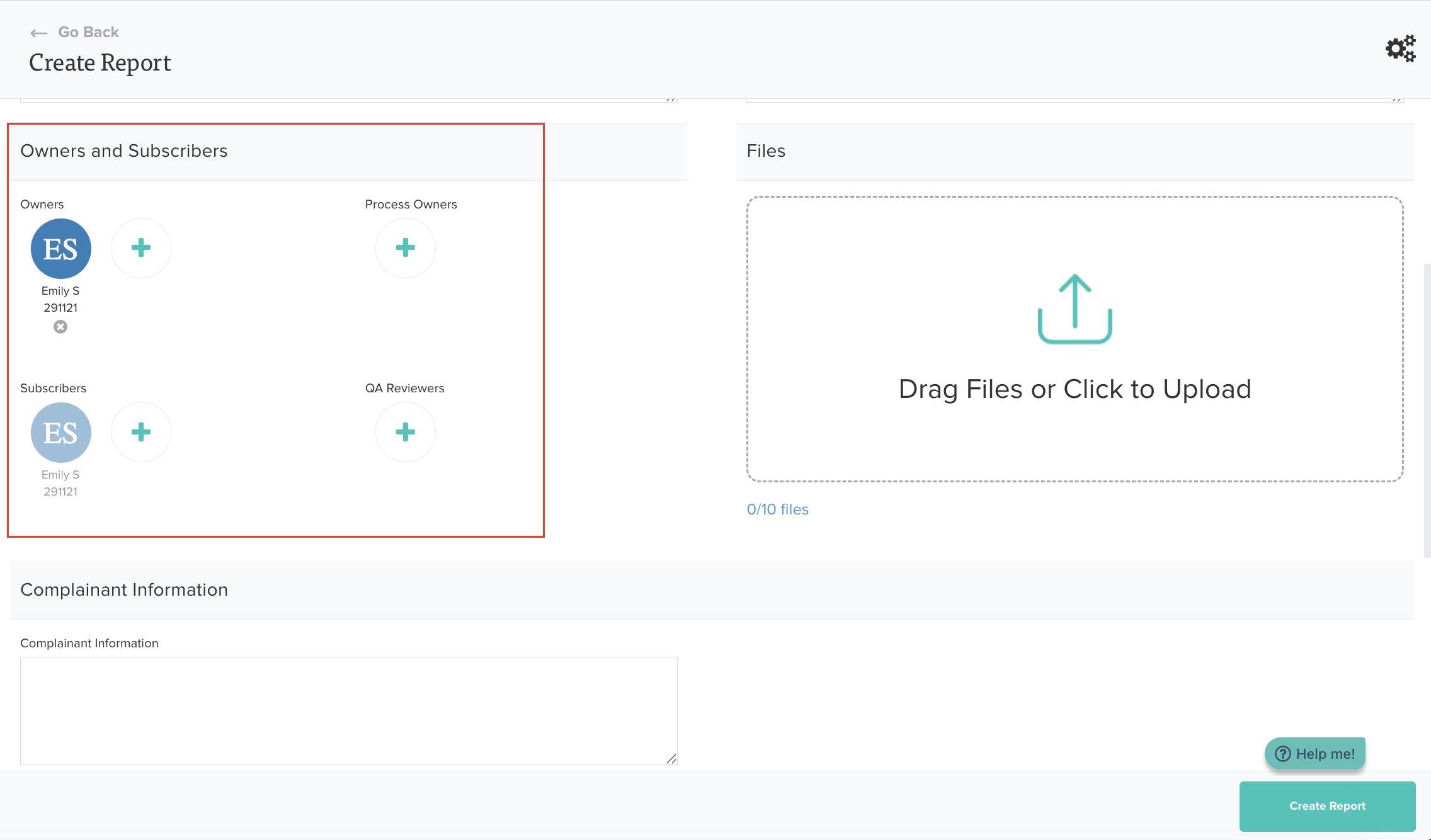This screenshot has width=1431, height=840.
Task: Remove owner Emily S with X icon
Action: (x=60, y=327)
